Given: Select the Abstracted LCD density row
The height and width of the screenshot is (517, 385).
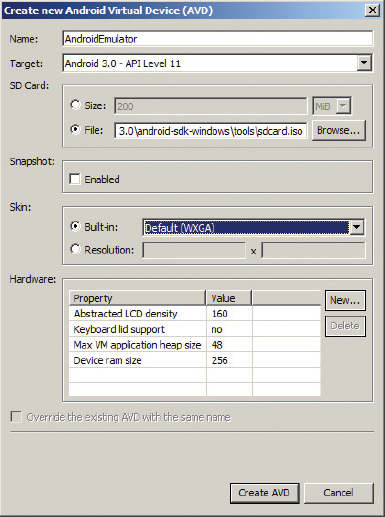Looking at the screenshot, I should point(195,313).
